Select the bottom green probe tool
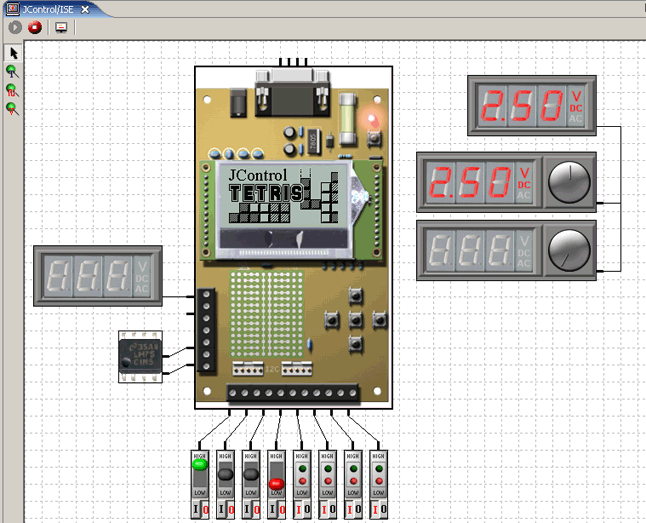 (13, 108)
